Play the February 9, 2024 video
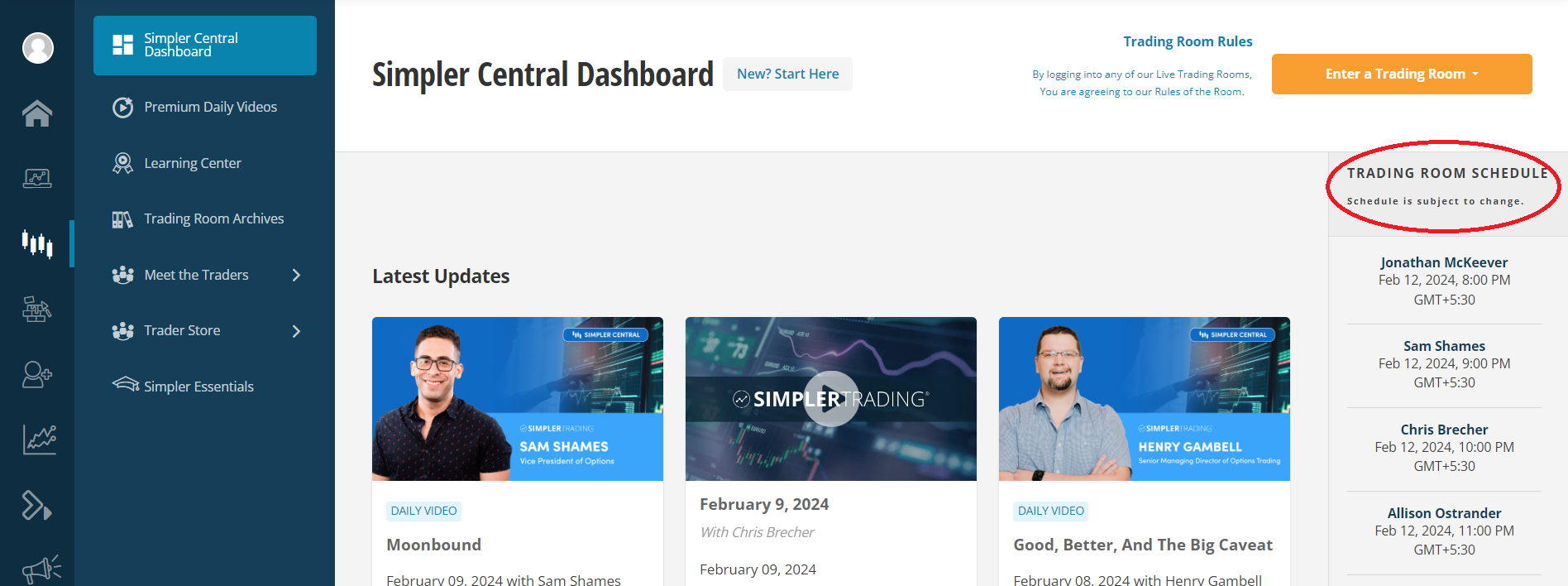 (x=830, y=399)
